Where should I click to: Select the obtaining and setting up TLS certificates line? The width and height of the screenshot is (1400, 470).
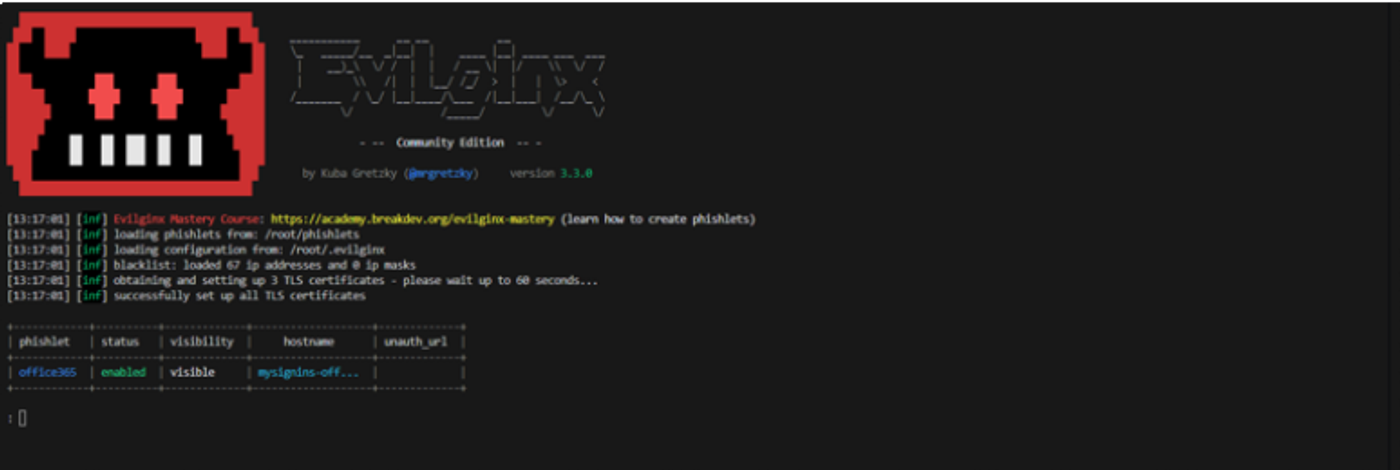pyautogui.click(x=302, y=280)
